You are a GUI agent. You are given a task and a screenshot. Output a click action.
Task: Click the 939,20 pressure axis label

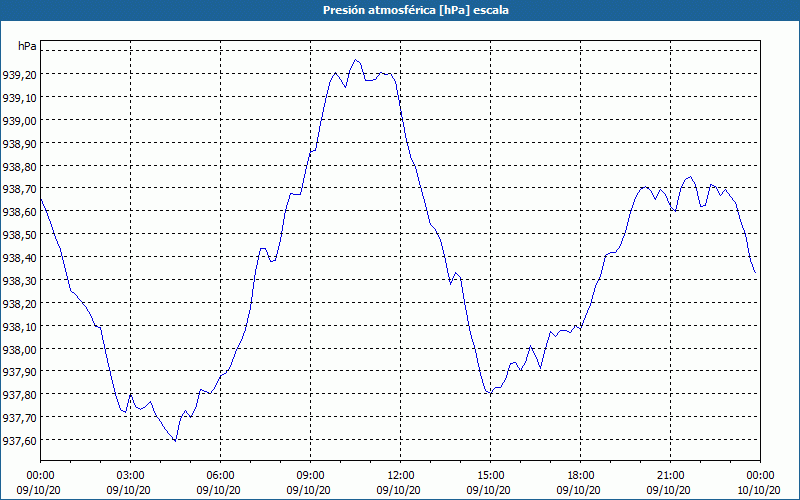(x=19, y=75)
